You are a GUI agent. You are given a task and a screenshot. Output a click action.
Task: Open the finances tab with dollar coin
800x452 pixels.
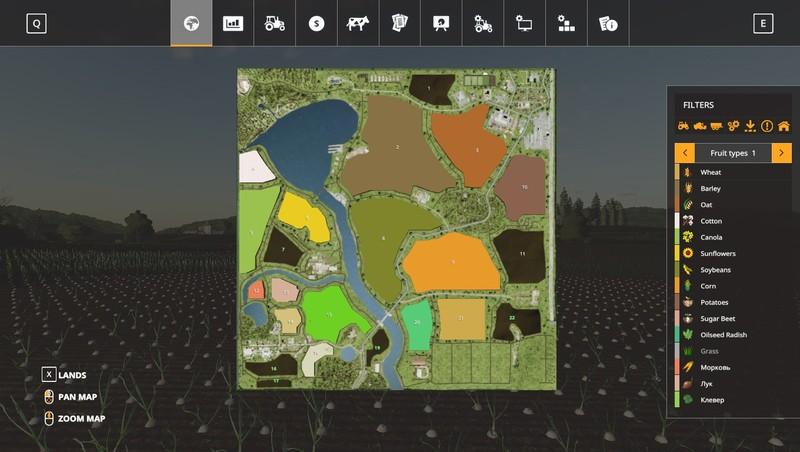tap(316, 23)
